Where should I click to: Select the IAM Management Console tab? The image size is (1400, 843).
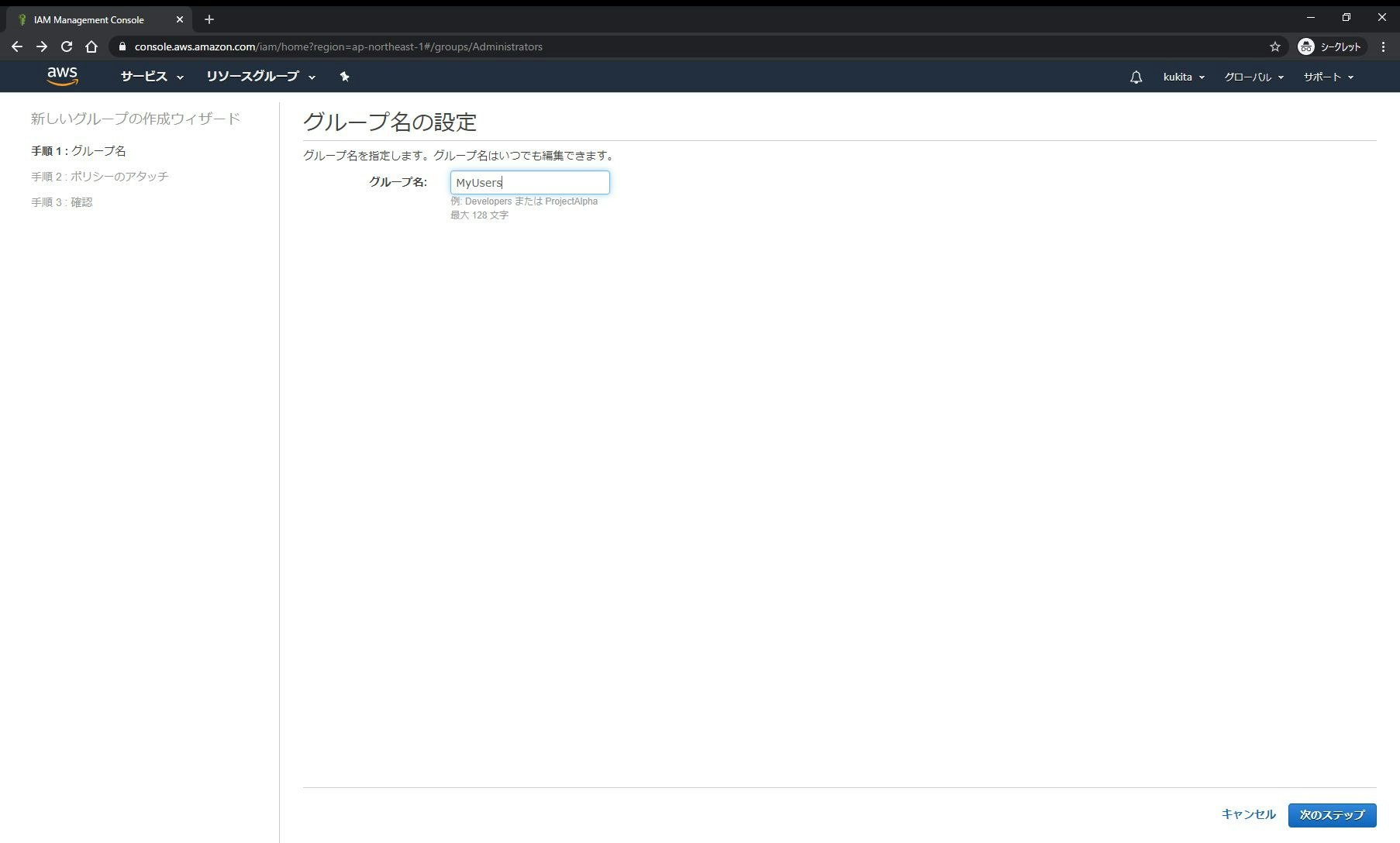tap(98, 19)
